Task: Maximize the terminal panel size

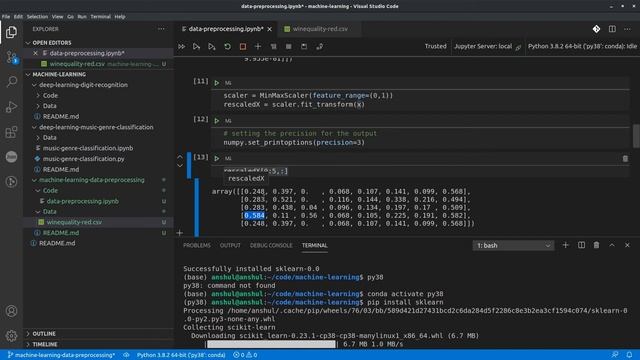Action: pos(612,245)
